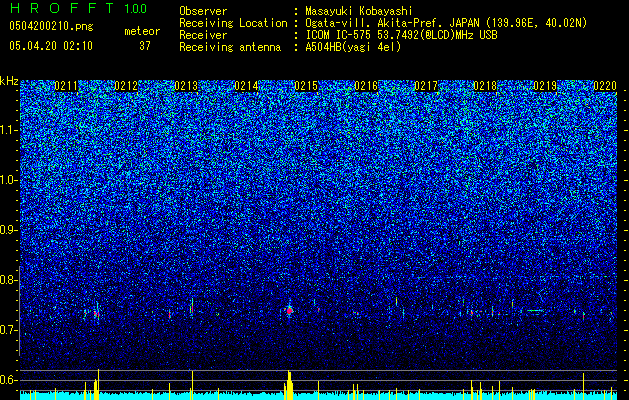Select the file name 0504200210.png
Image resolution: width=629 pixels, height=400 pixels.
click(51, 26)
